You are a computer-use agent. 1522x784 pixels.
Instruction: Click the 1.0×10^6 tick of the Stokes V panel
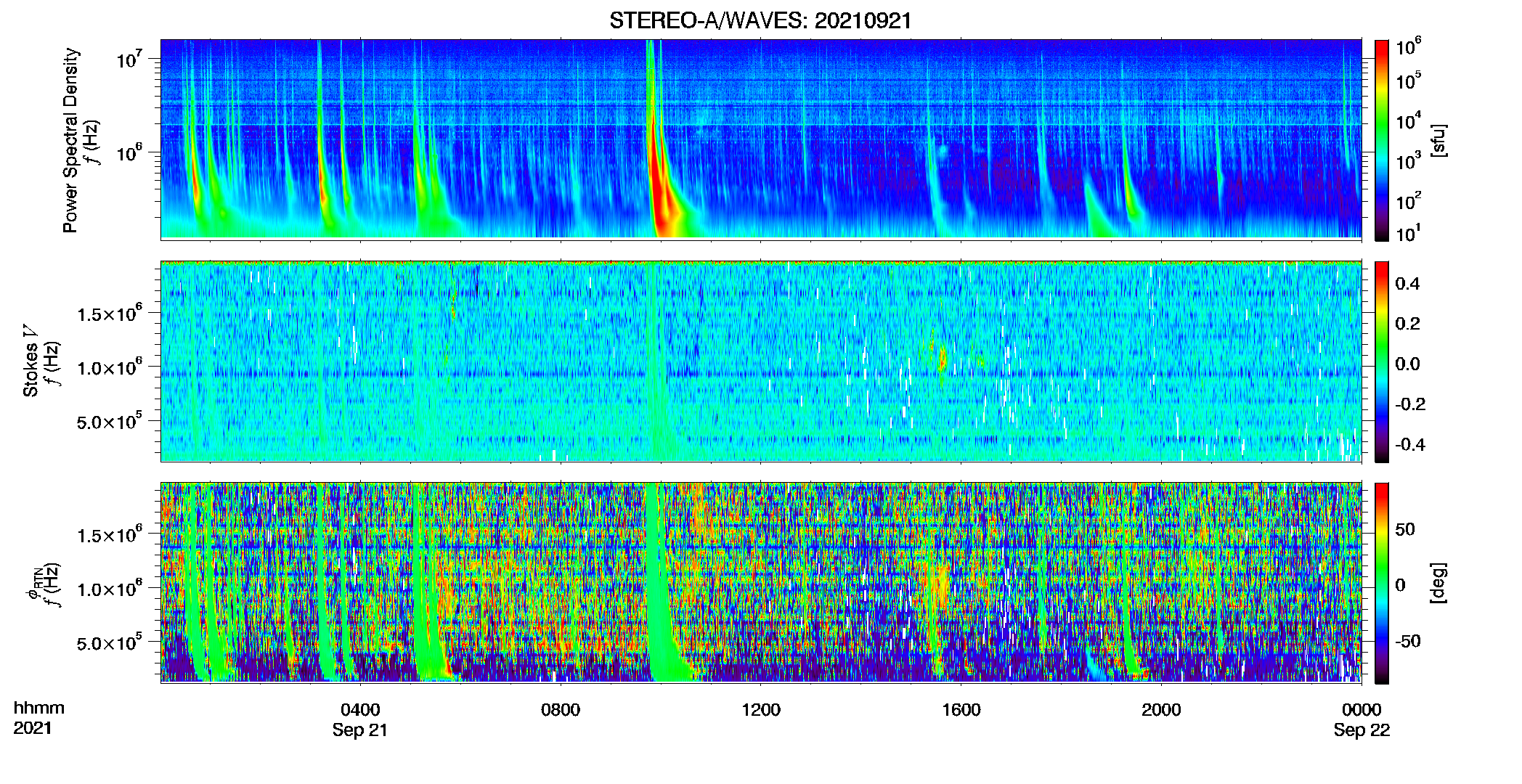110,367
